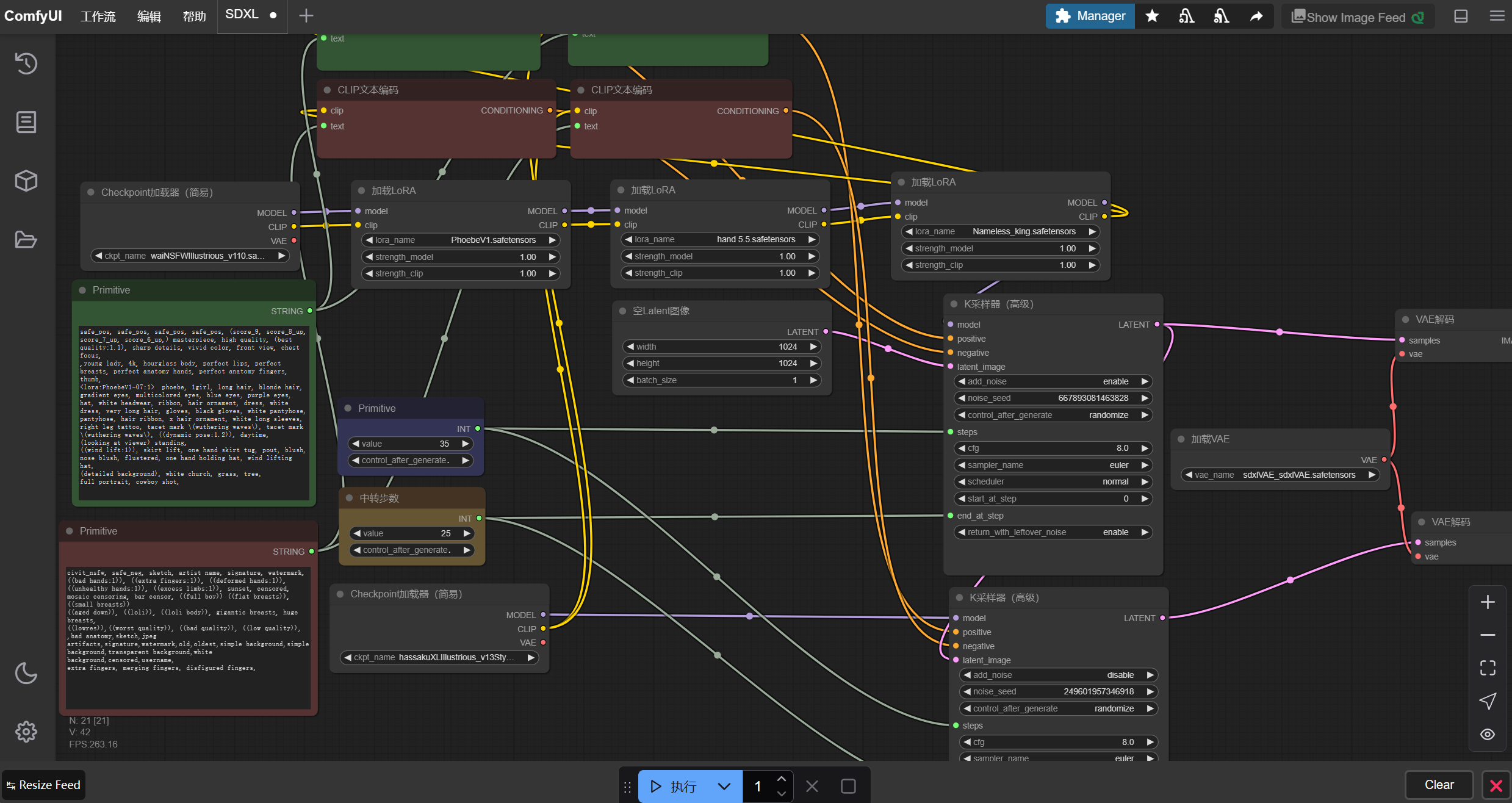Open the 帮助 menu
This screenshot has width=1512, height=803.
coord(194,16)
